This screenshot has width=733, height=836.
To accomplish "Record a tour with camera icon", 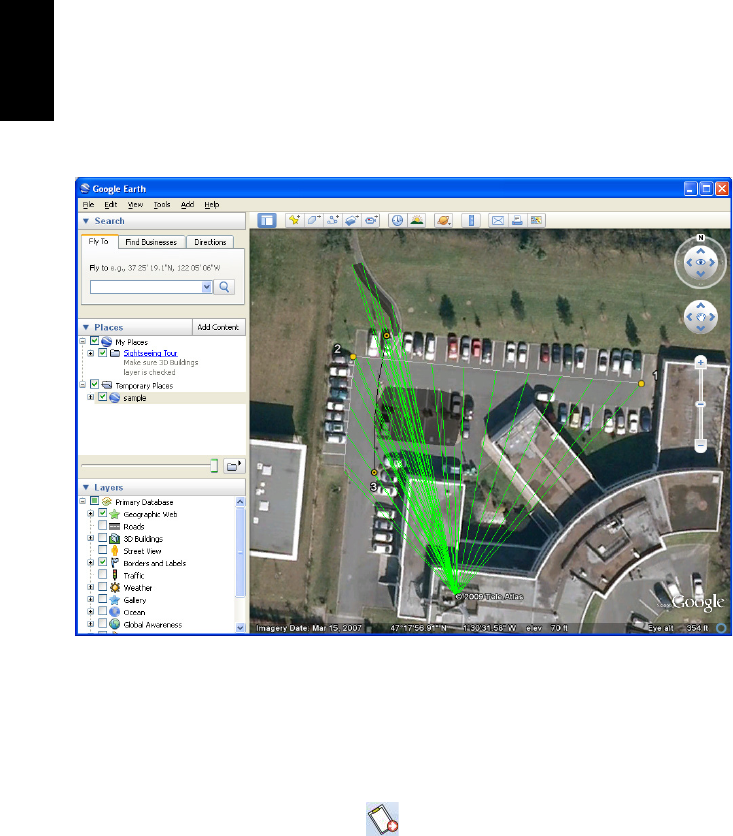I will 371,220.
